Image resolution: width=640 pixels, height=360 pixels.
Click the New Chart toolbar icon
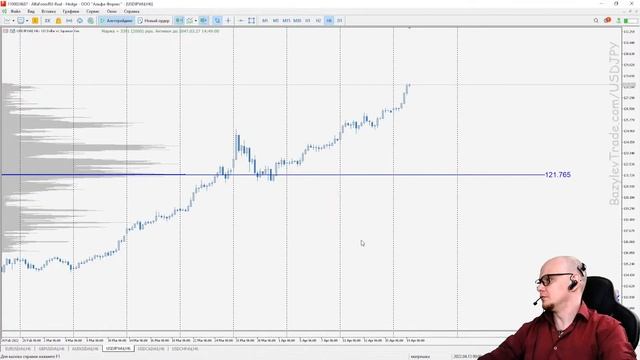(7, 20)
